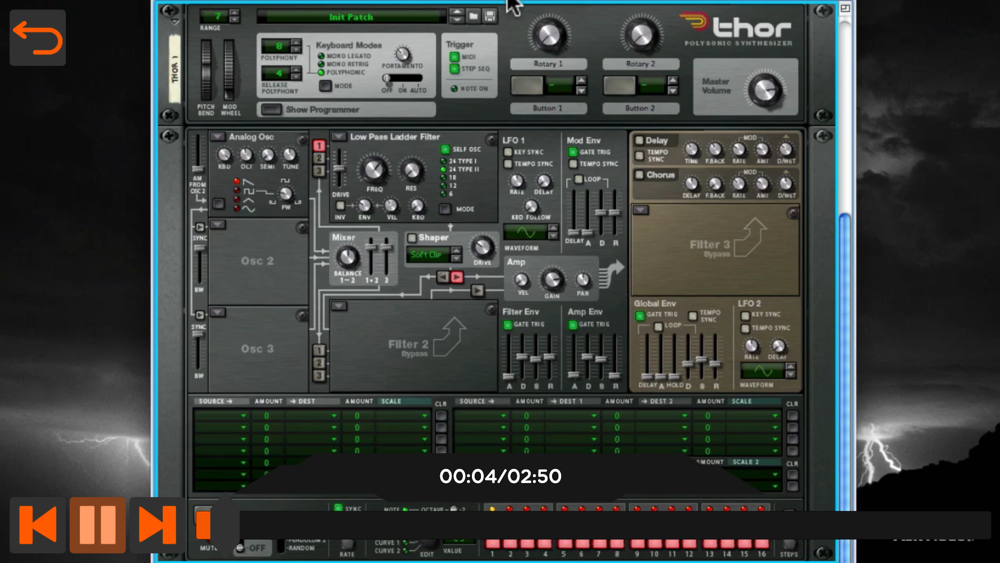Step the Release Polyphony spinner
Screen dimensions: 1000x563
click(296, 73)
